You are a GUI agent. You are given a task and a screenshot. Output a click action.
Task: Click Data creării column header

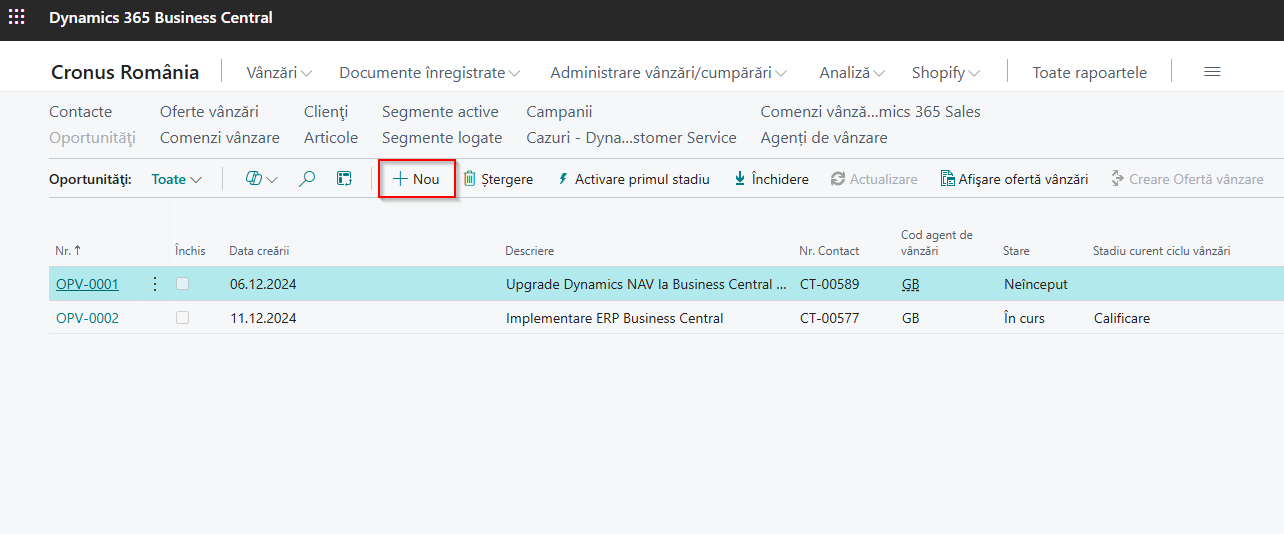pos(259,251)
